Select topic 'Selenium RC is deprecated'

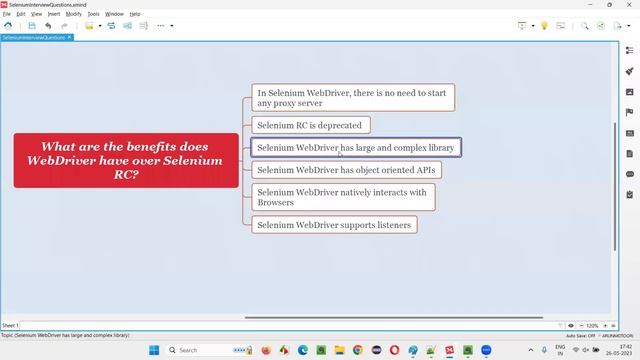(x=311, y=125)
